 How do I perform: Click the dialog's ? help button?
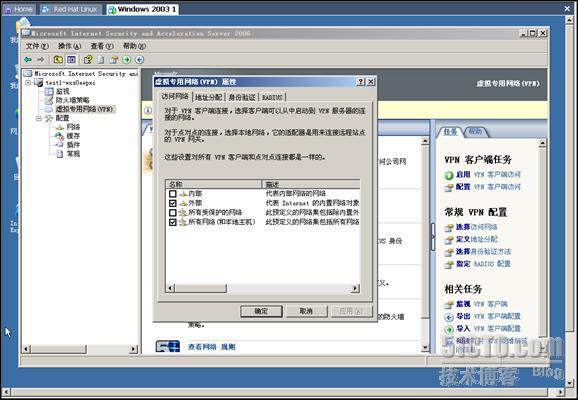pyautogui.click(x=361, y=82)
